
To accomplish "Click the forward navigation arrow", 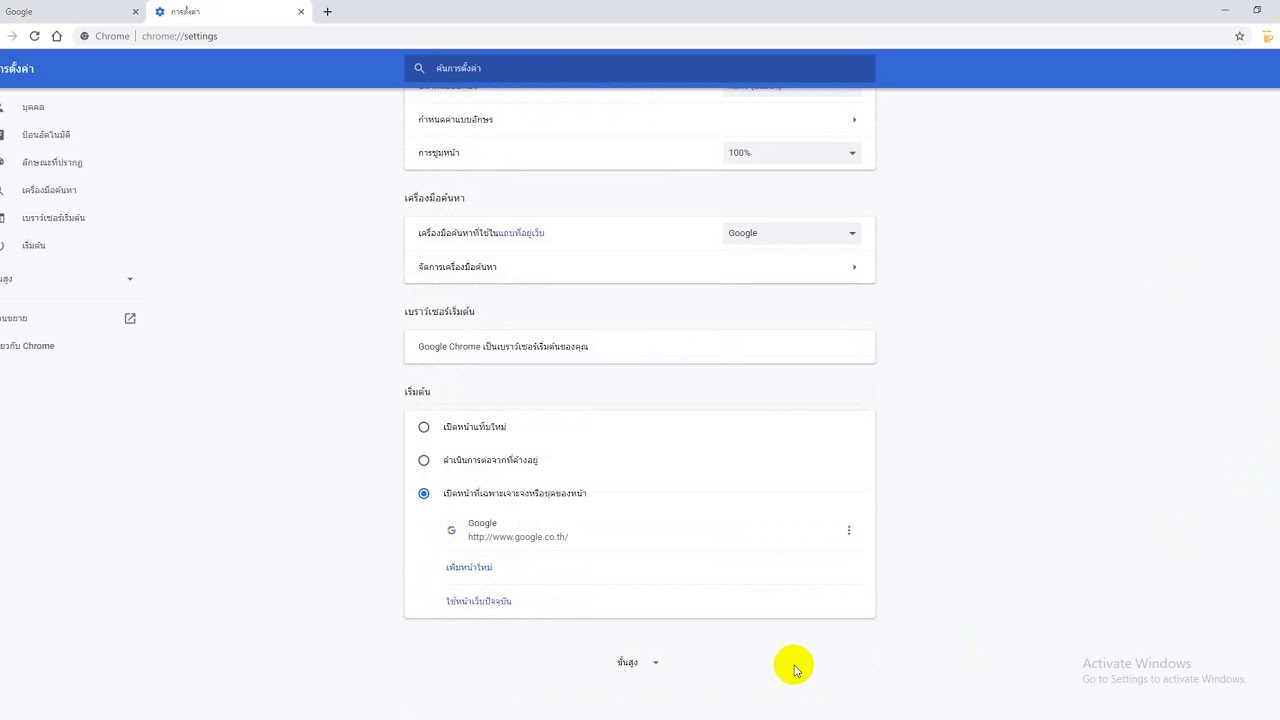I will click(12, 36).
